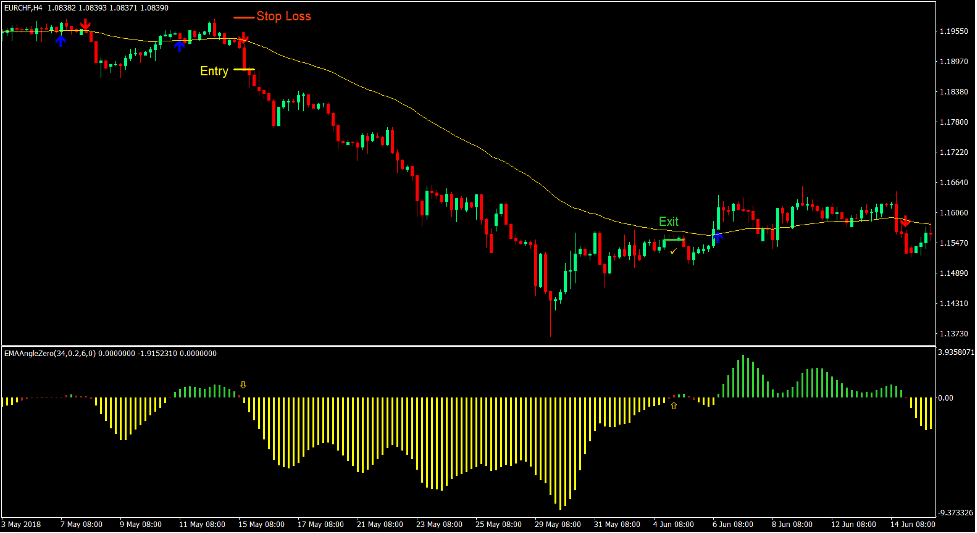Select the yellow Entry label

[x=214, y=71]
